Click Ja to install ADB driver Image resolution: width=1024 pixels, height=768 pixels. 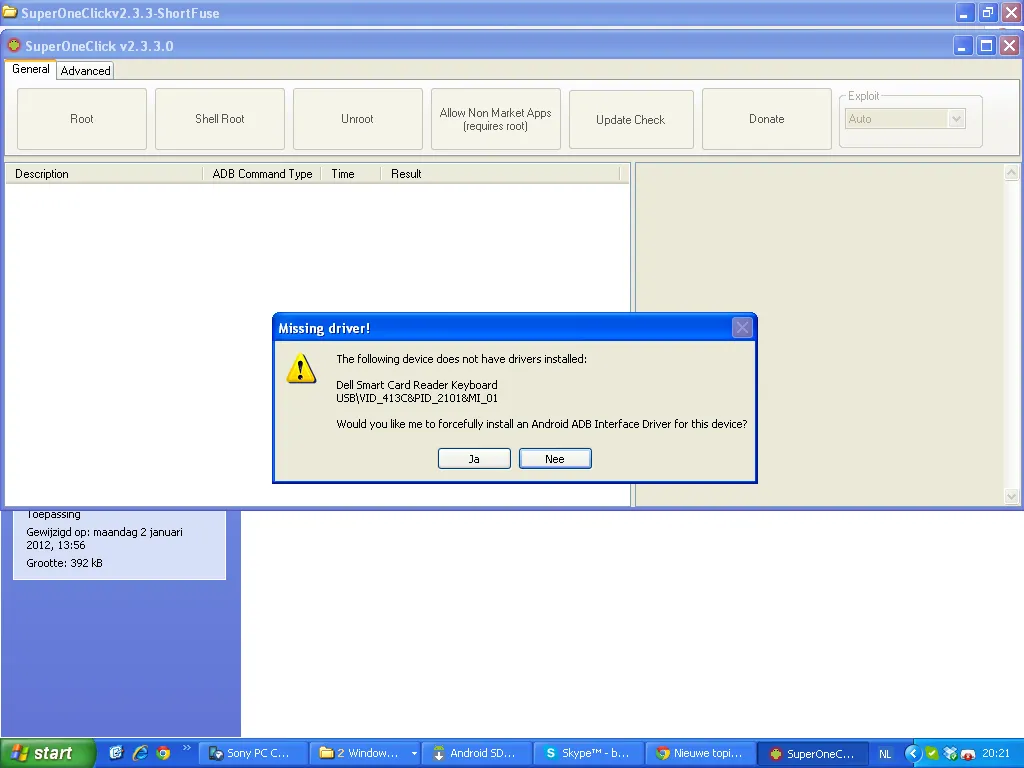pyautogui.click(x=474, y=459)
